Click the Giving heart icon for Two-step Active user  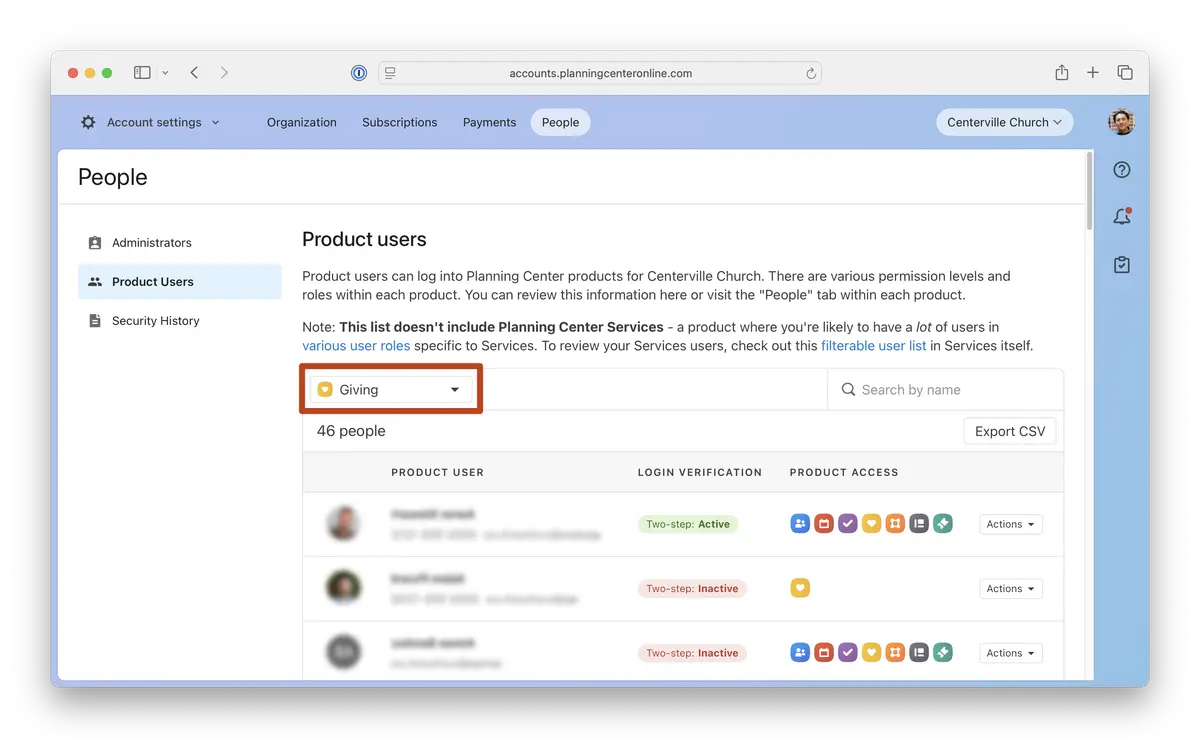point(872,524)
